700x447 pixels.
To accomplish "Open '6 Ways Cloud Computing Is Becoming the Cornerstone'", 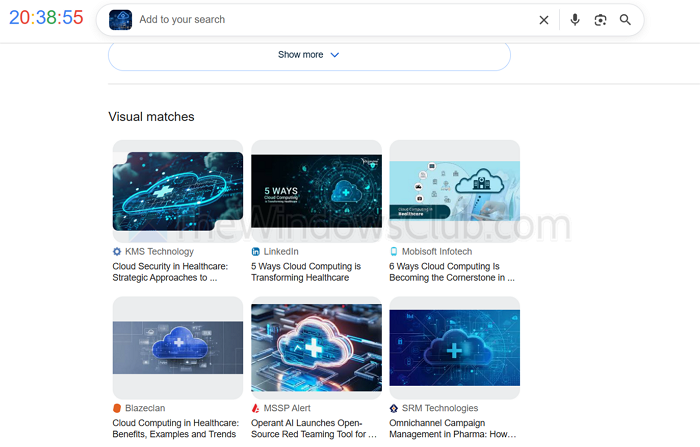I will pyautogui.click(x=452, y=272).
